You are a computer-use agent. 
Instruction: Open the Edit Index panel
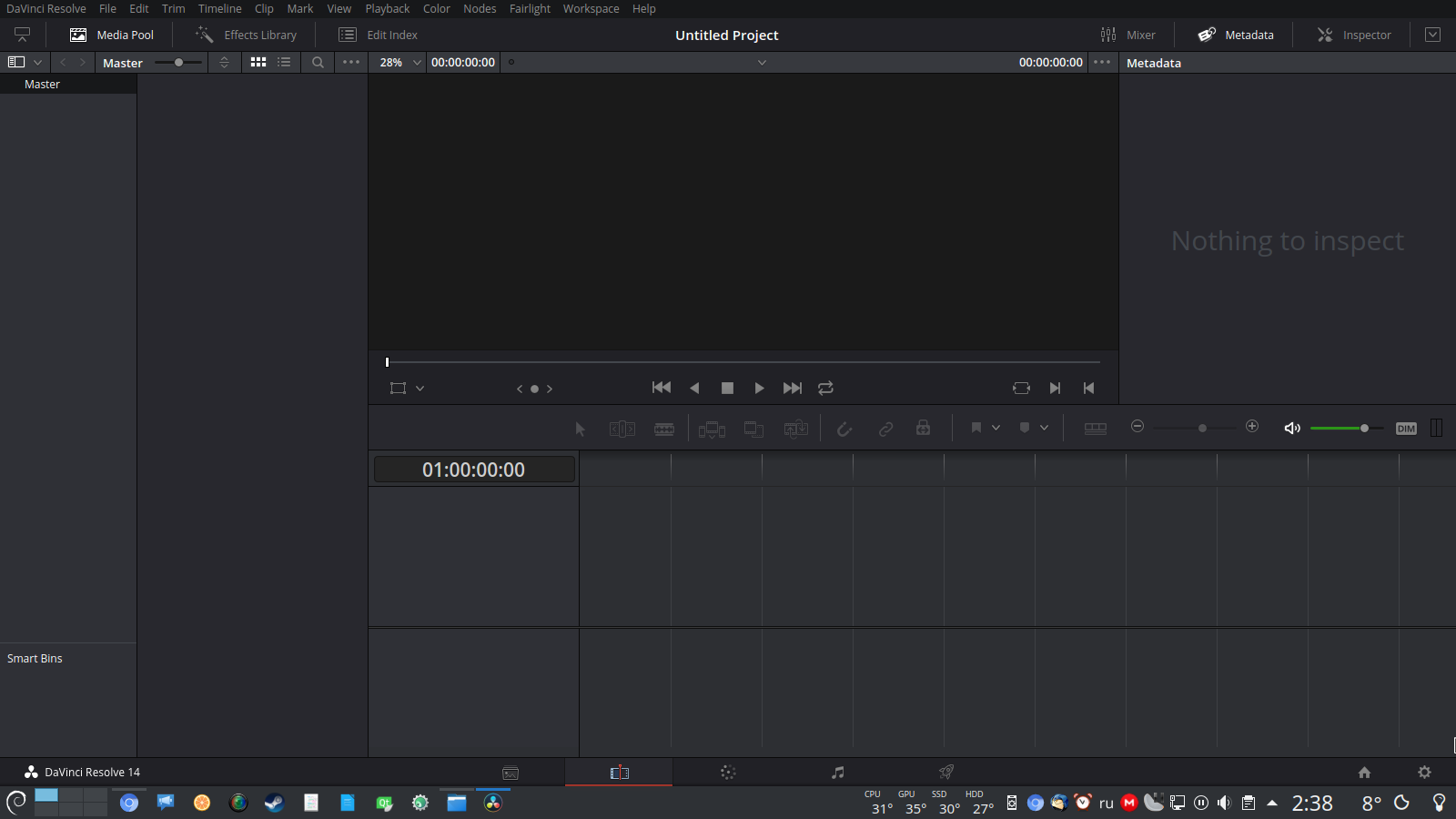point(380,35)
